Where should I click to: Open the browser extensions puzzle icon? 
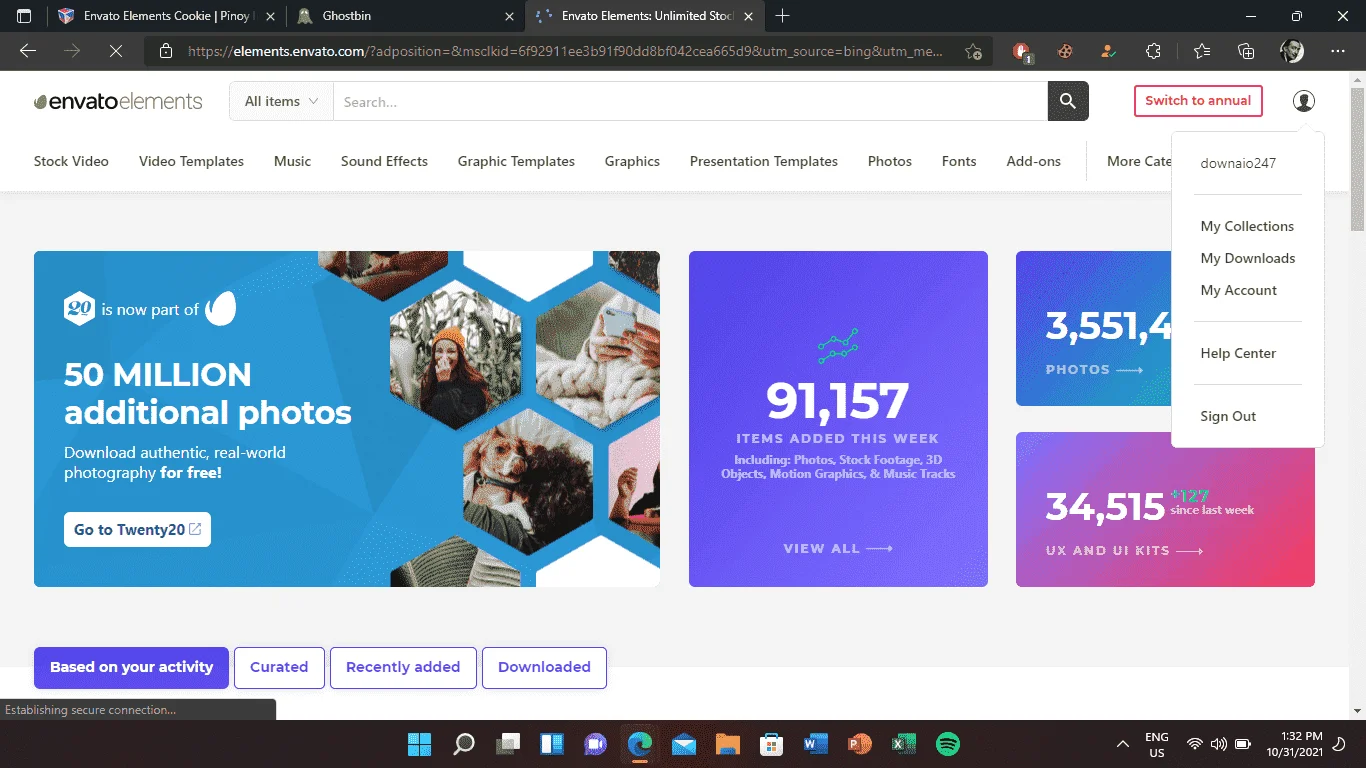[1153, 51]
